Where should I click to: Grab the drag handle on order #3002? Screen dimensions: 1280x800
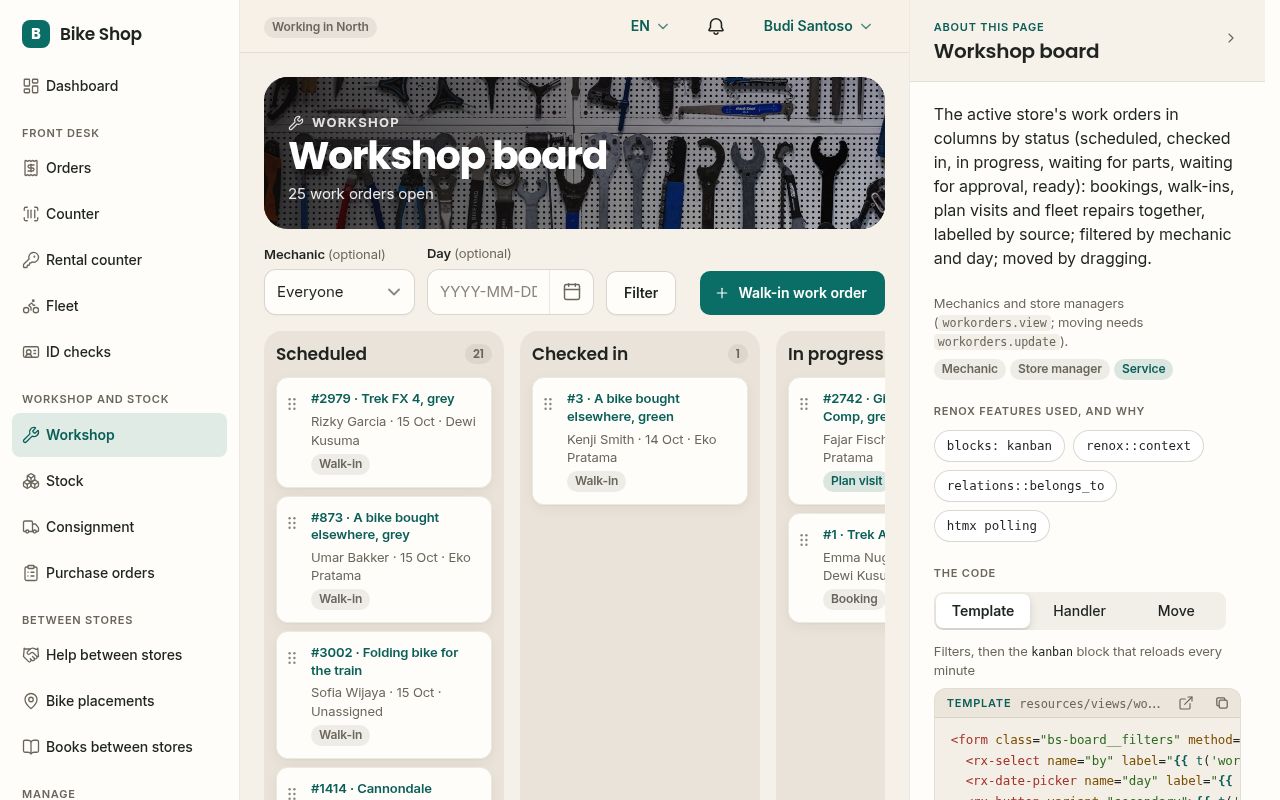point(292,658)
